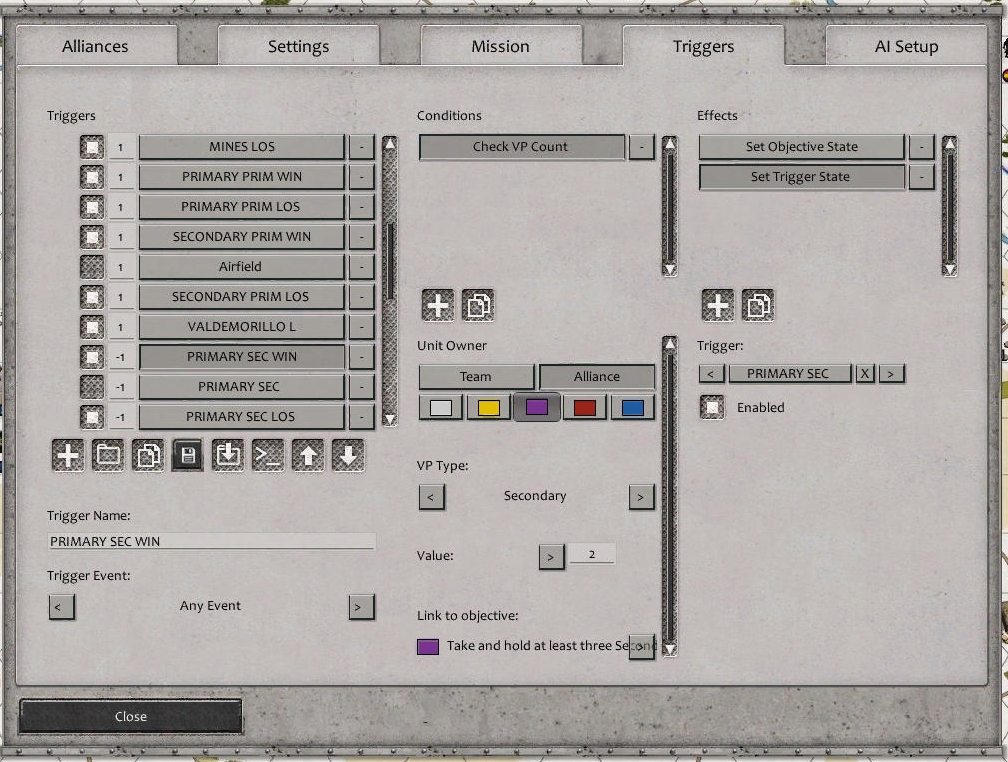Remove the Set Trigger State effect
The height and width of the screenshot is (762, 1008).
tap(921, 177)
